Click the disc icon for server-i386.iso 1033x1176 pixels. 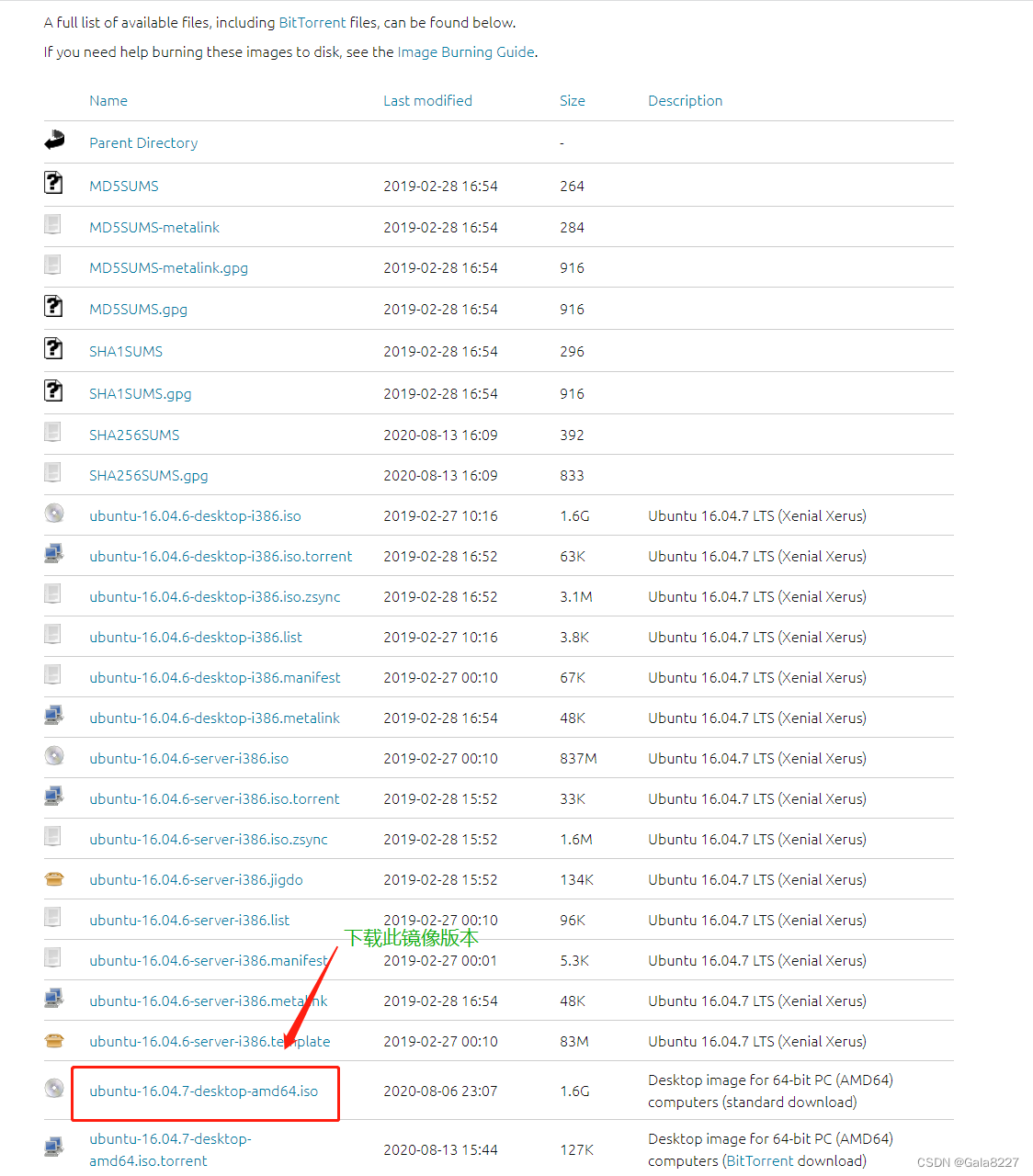tap(54, 755)
